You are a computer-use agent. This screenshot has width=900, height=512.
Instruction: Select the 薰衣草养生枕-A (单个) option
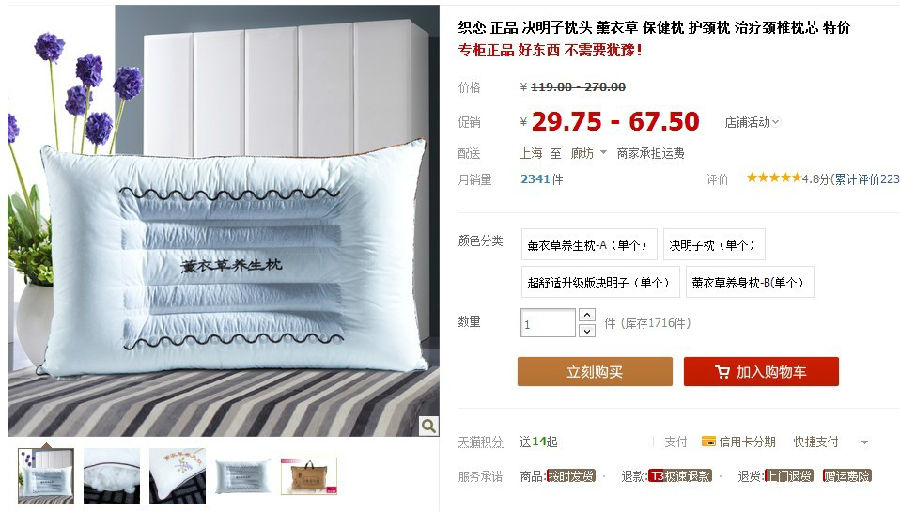pos(589,245)
